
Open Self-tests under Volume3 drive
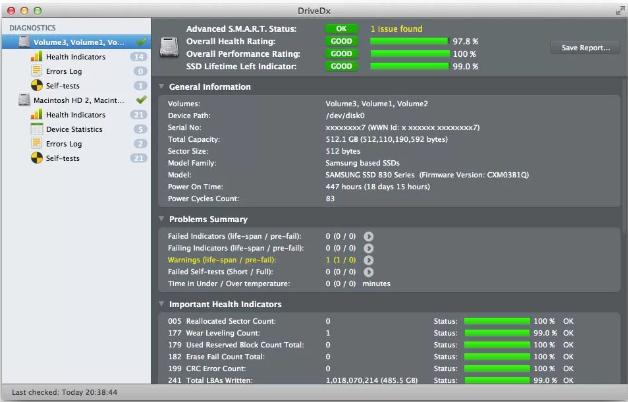click(x=76, y=86)
